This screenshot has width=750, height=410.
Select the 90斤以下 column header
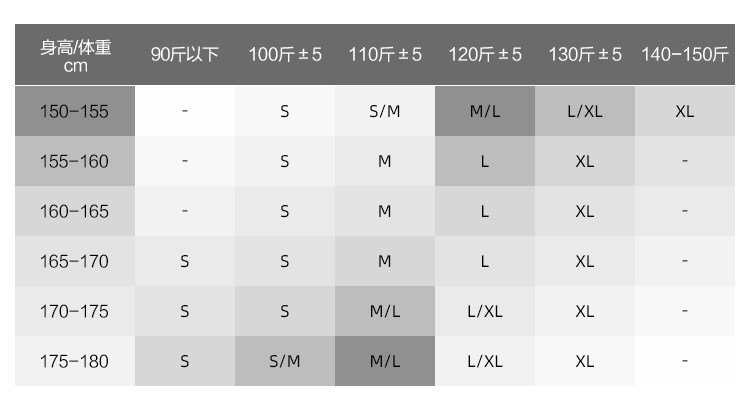pos(184,55)
